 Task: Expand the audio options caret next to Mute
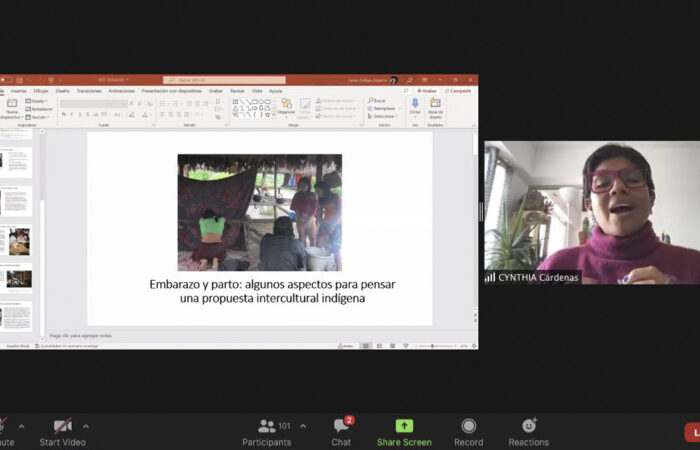click(21, 426)
